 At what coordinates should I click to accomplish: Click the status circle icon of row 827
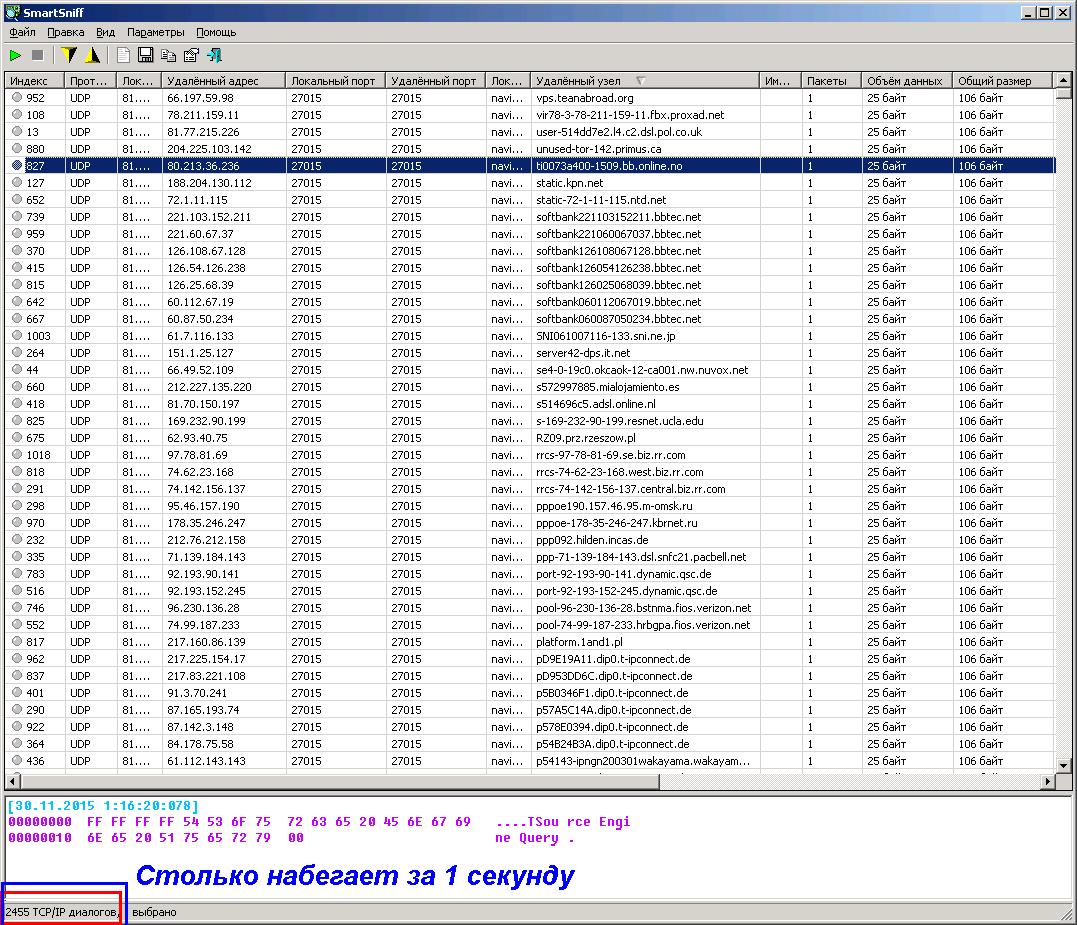pos(16,166)
